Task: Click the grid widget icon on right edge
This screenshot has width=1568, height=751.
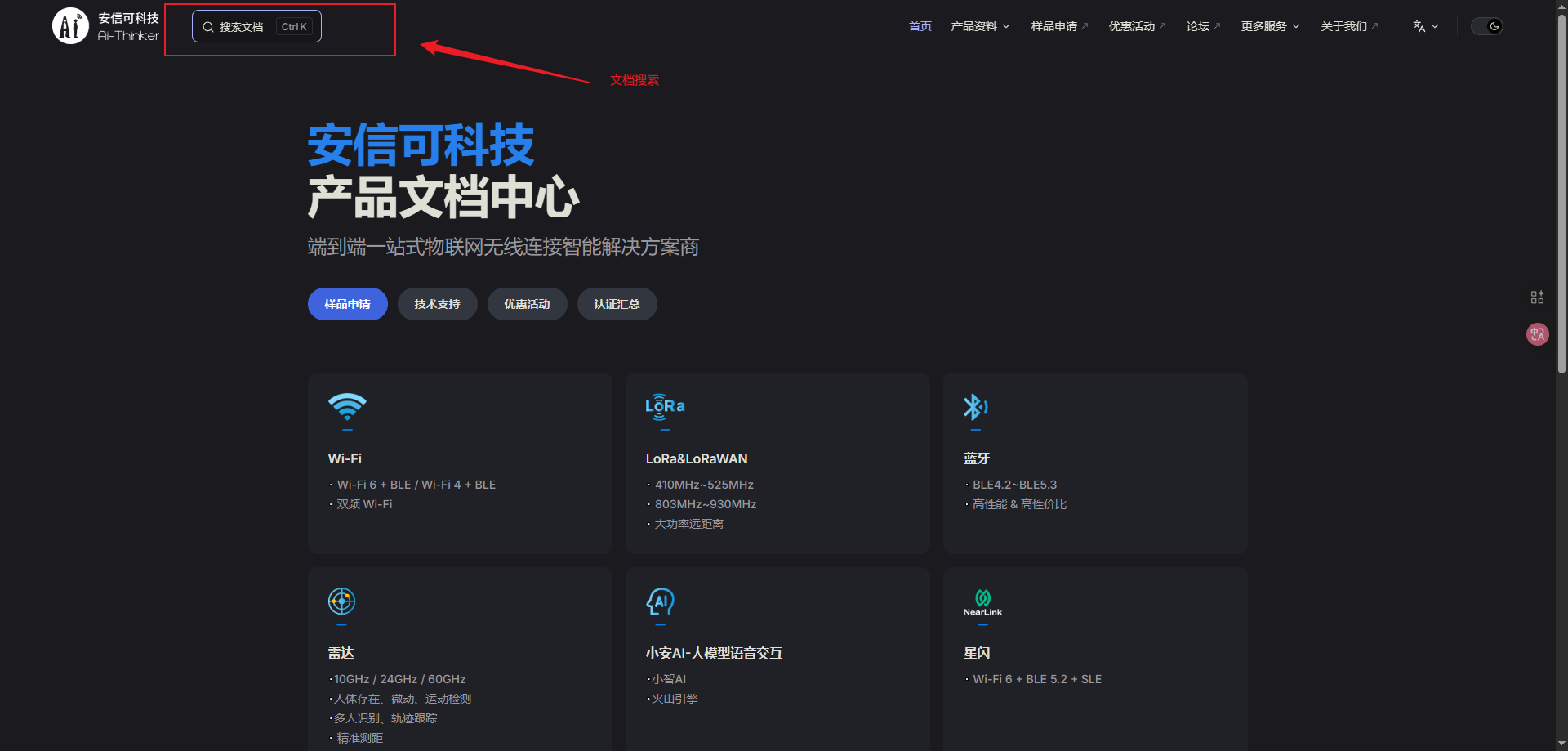Action: (1537, 297)
